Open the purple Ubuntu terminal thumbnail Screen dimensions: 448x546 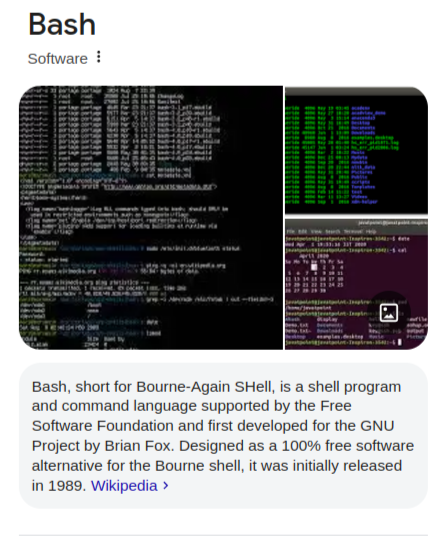pyautogui.click(x=356, y=284)
